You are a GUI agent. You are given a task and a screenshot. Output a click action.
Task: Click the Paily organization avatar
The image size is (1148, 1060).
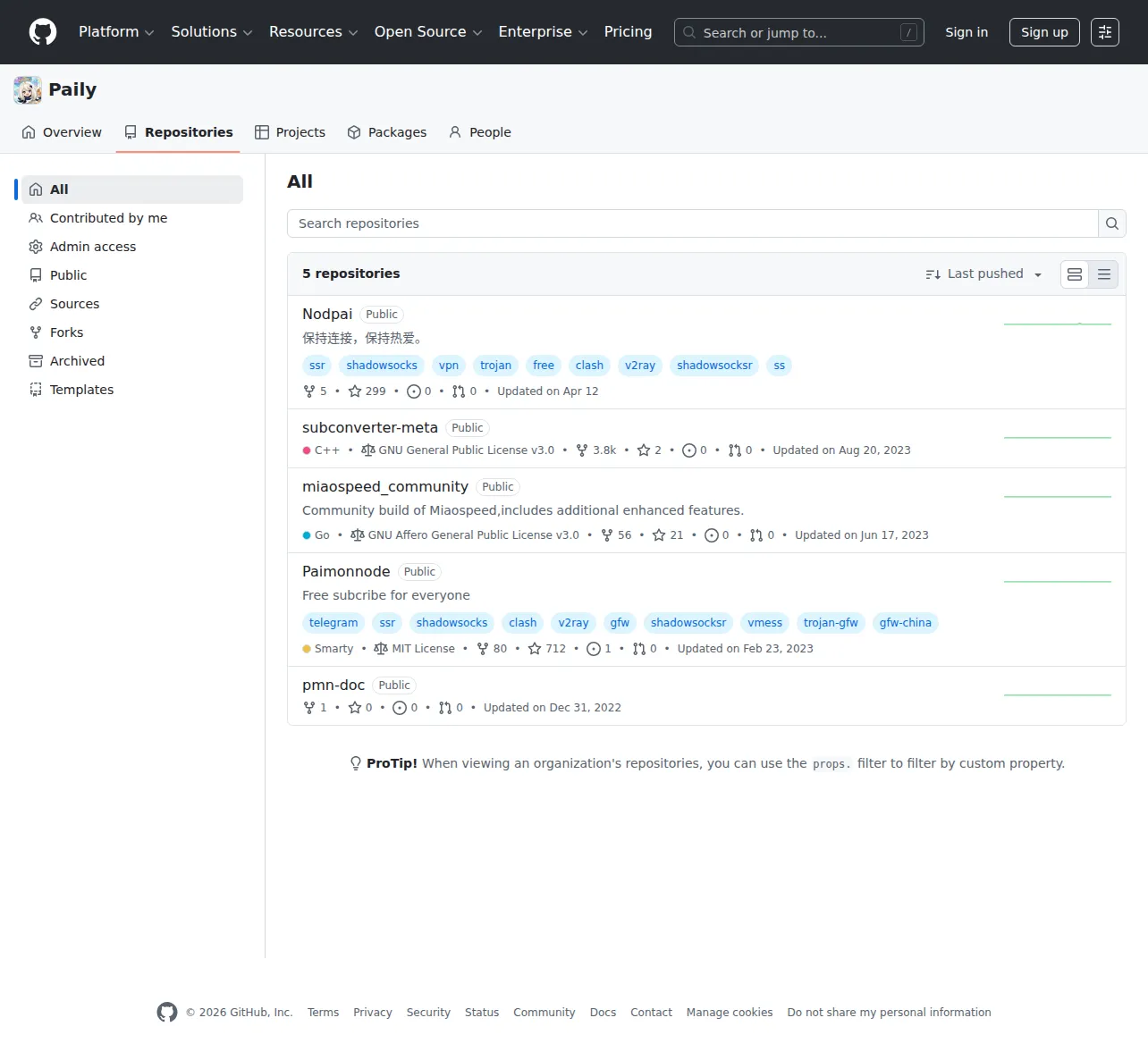pos(28,90)
